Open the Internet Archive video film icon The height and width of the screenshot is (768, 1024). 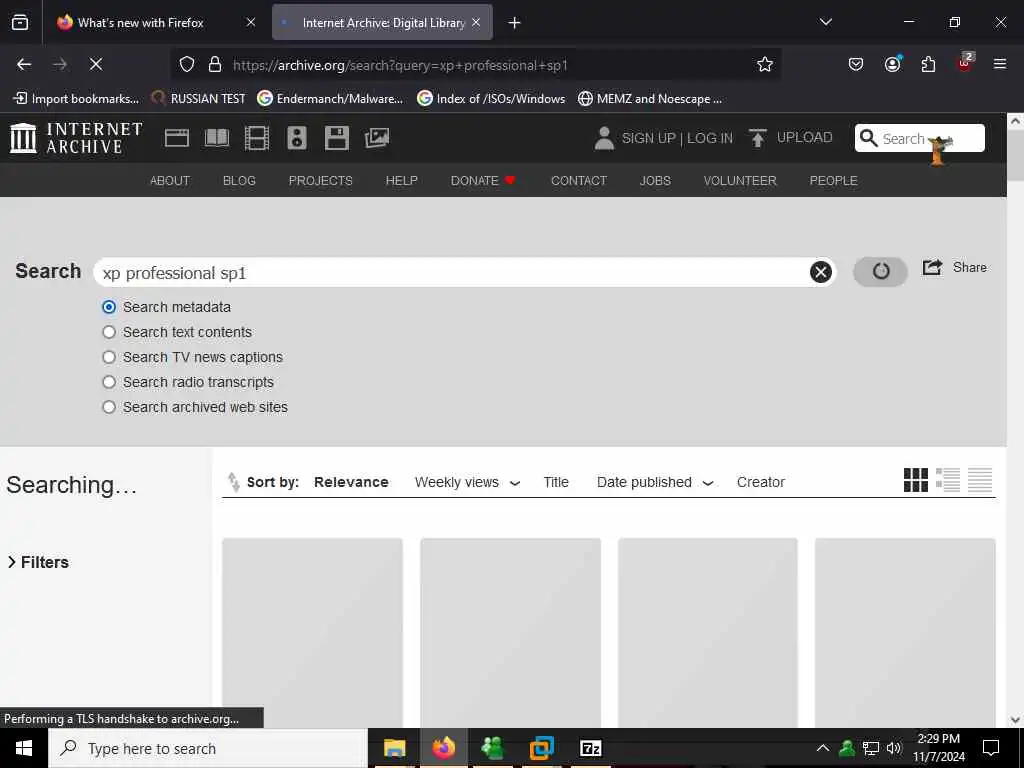257,138
